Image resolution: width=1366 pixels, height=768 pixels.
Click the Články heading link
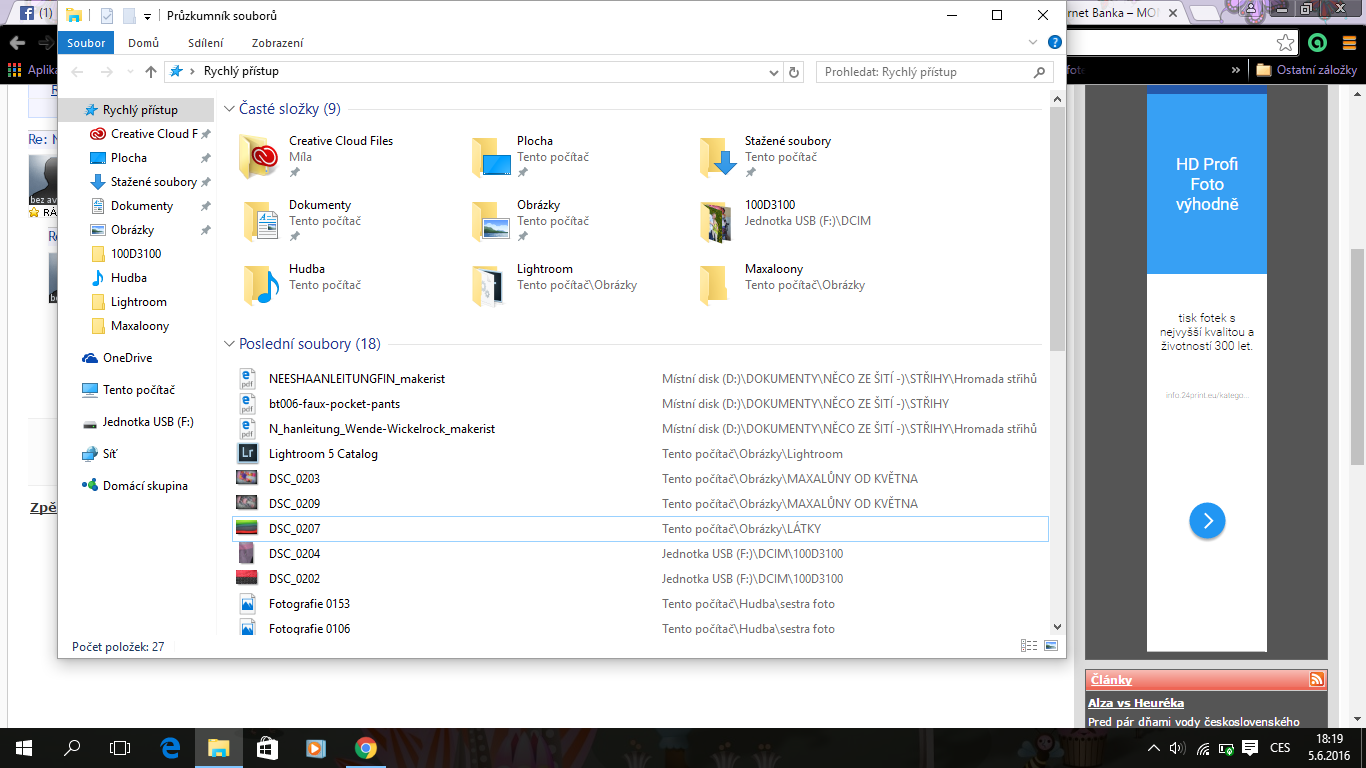pos(1111,680)
